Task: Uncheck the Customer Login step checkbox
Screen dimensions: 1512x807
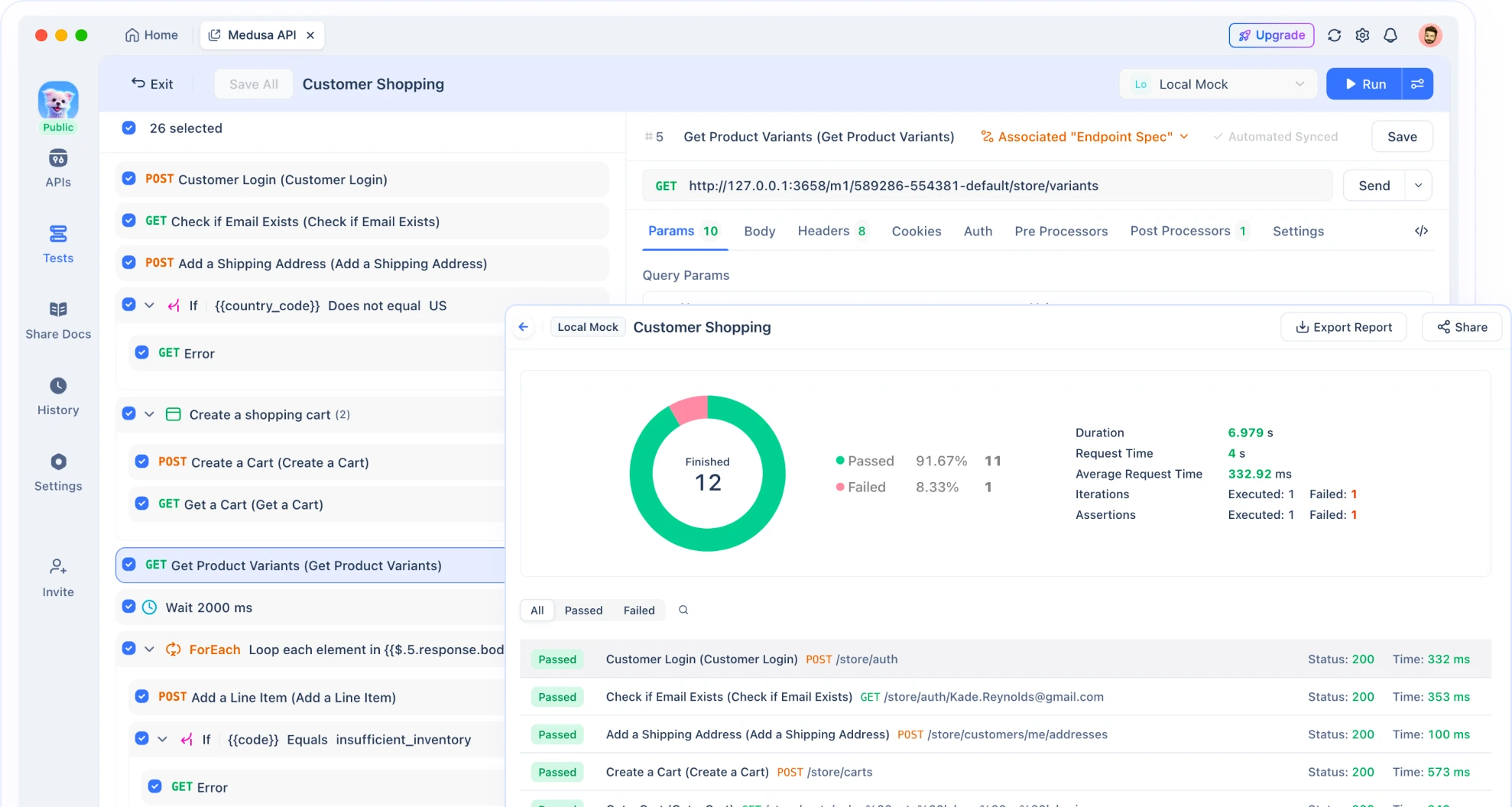Action: coord(129,179)
